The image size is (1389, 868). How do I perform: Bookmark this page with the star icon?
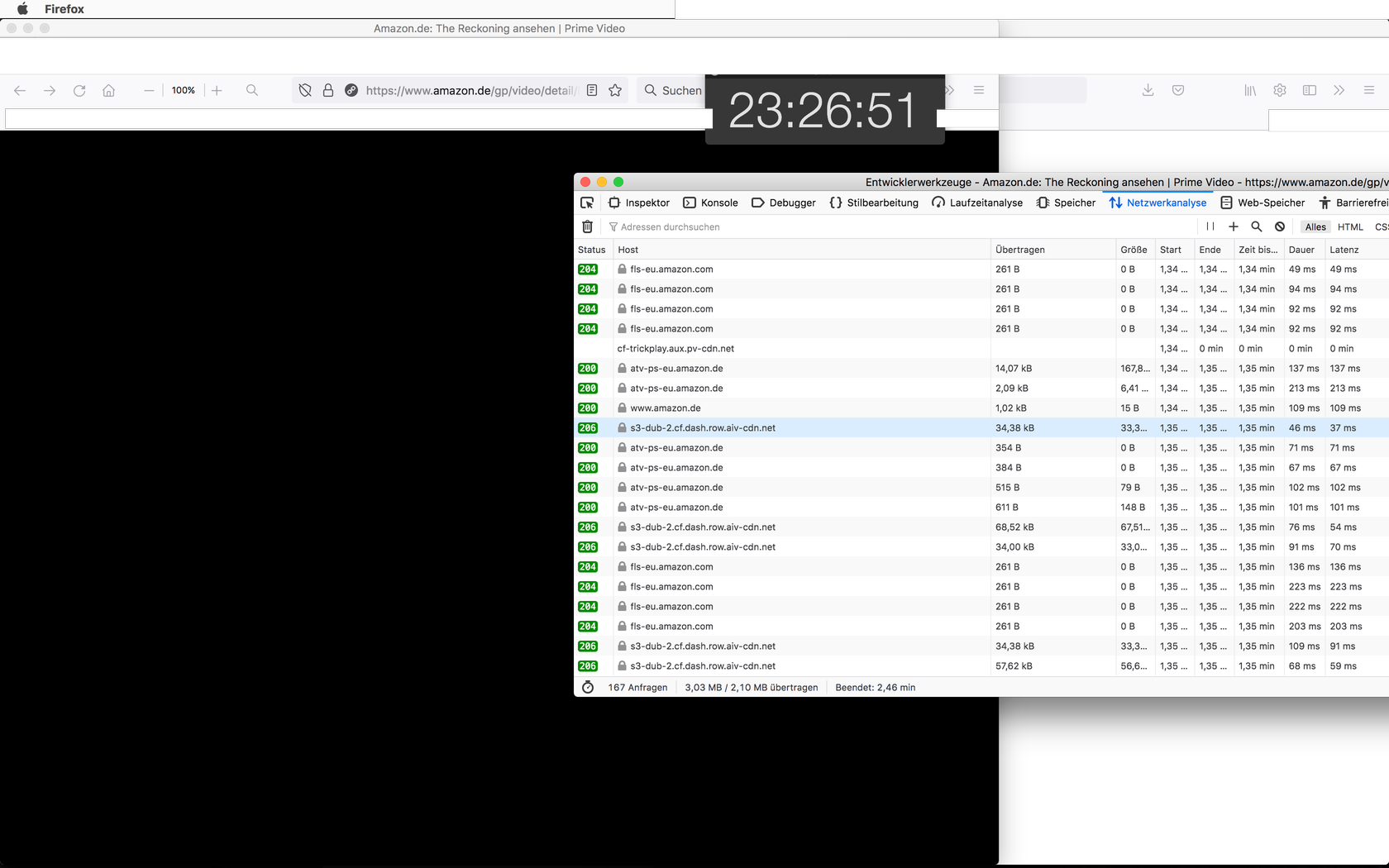coord(615,90)
